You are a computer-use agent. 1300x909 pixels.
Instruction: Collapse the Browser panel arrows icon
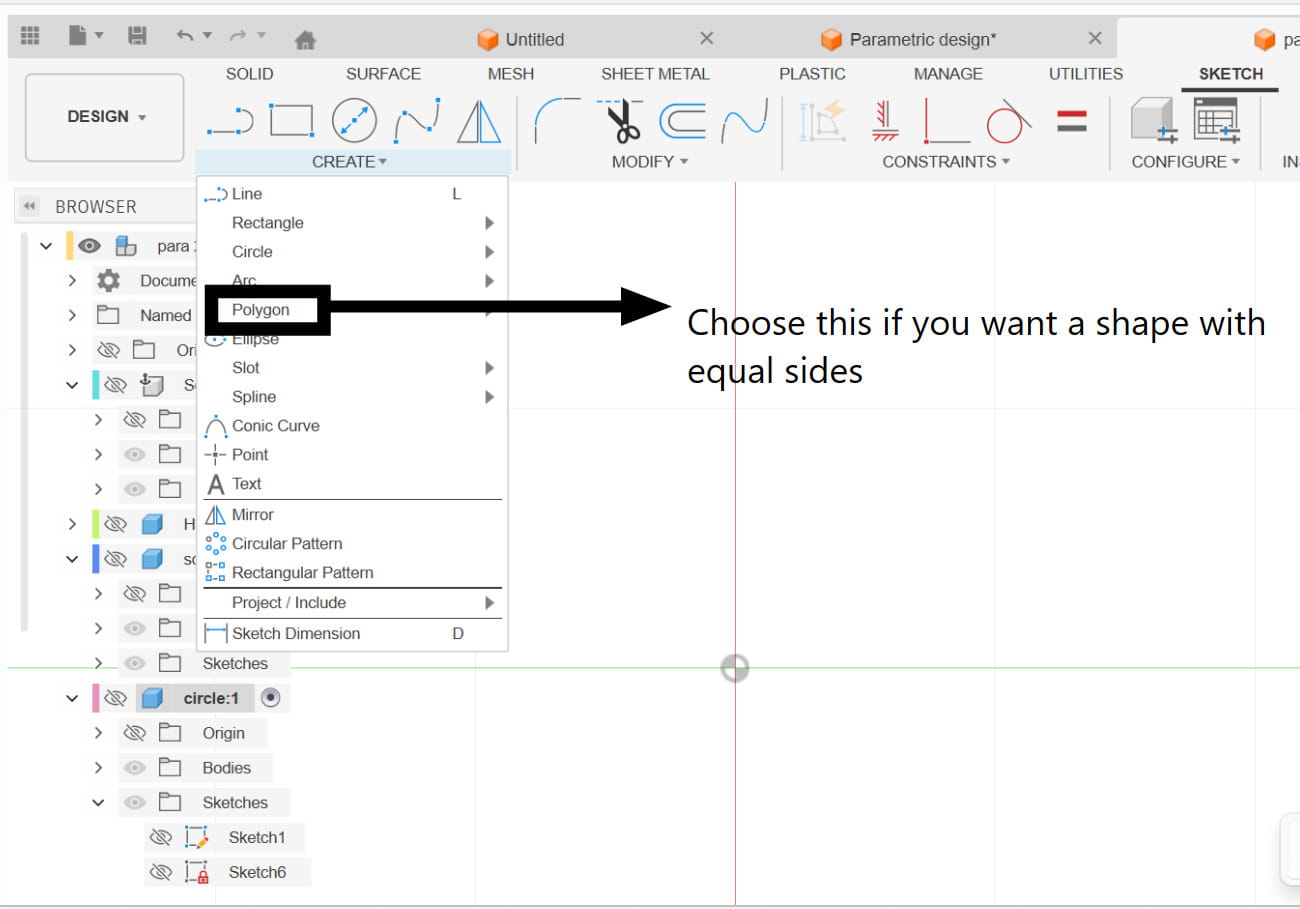[x=29, y=206]
